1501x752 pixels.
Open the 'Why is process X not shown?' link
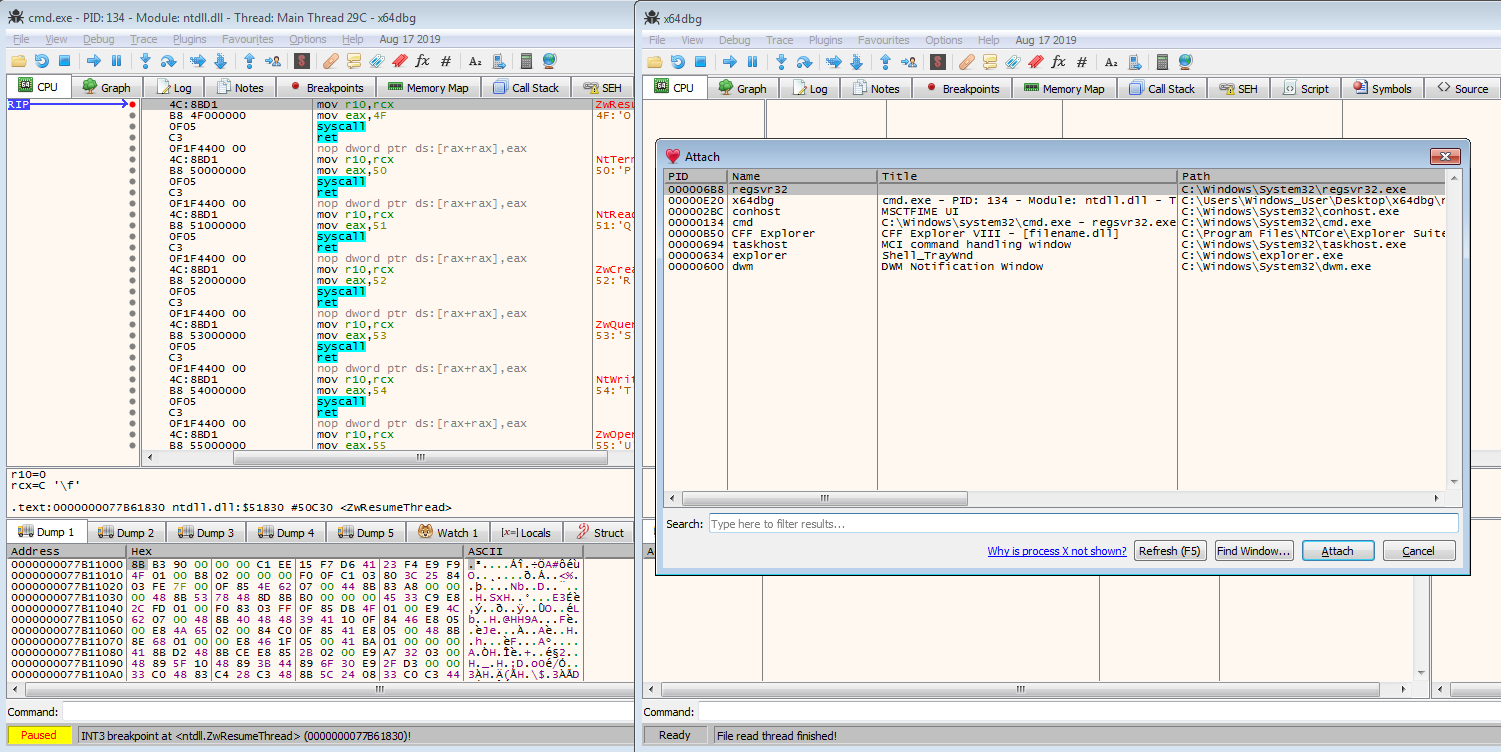pyautogui.click(x=1056, y=551)
